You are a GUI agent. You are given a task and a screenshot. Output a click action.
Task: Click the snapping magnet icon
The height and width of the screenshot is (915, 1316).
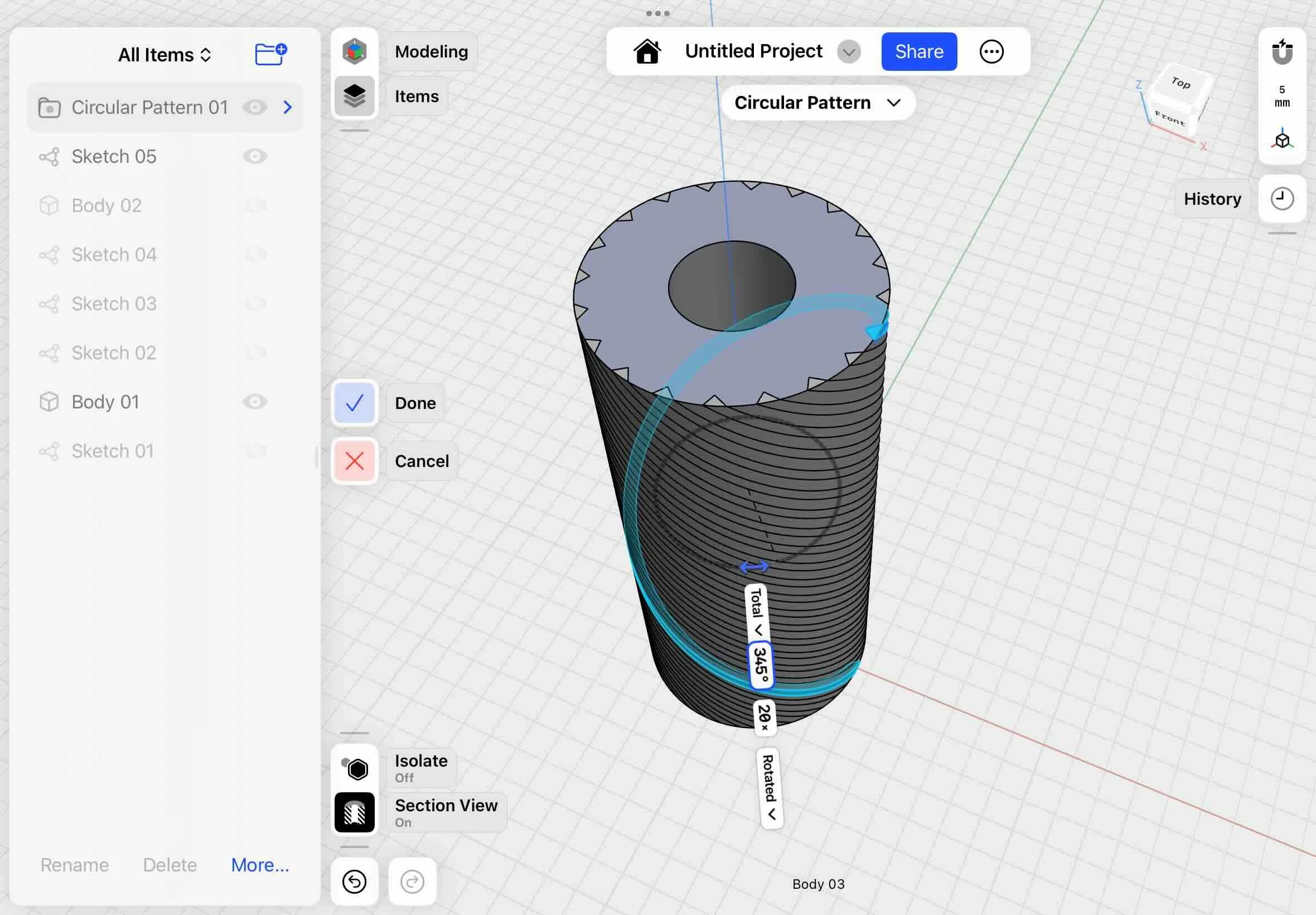pyautogui.click(x=1281, y=51)
